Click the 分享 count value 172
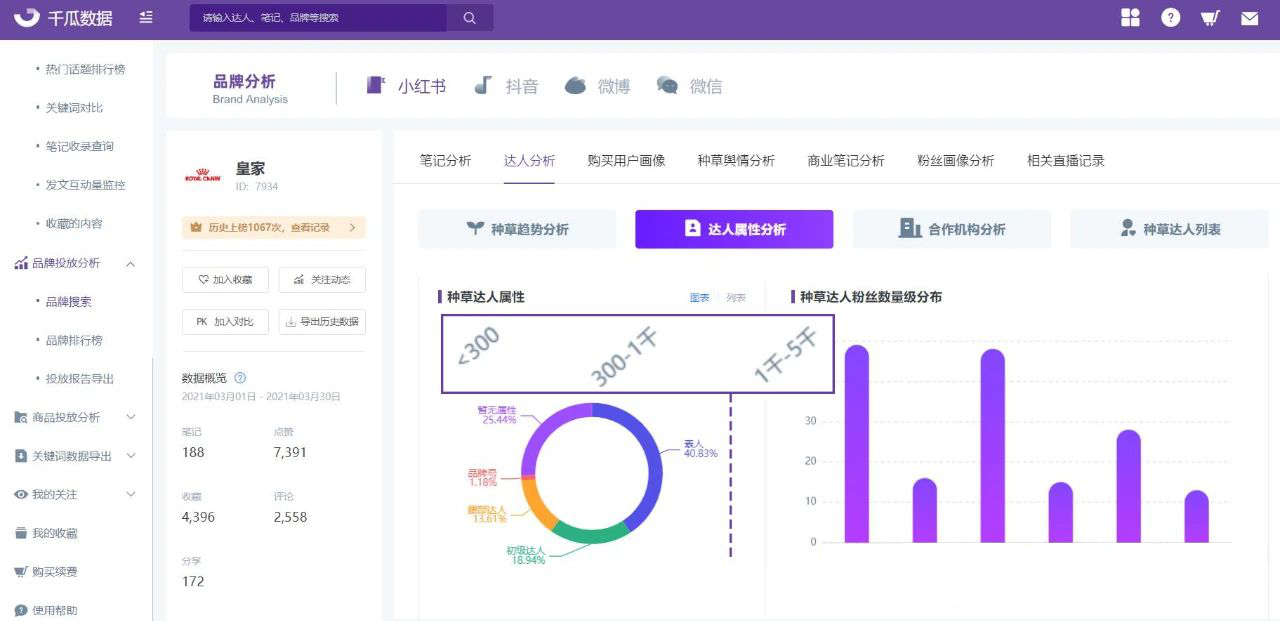 click(193, 581)
